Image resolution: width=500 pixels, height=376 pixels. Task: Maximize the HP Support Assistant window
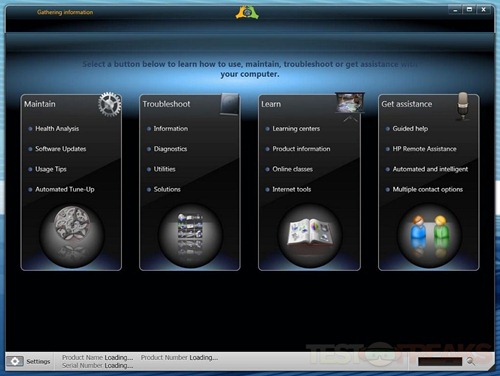[x=469, y=10]
